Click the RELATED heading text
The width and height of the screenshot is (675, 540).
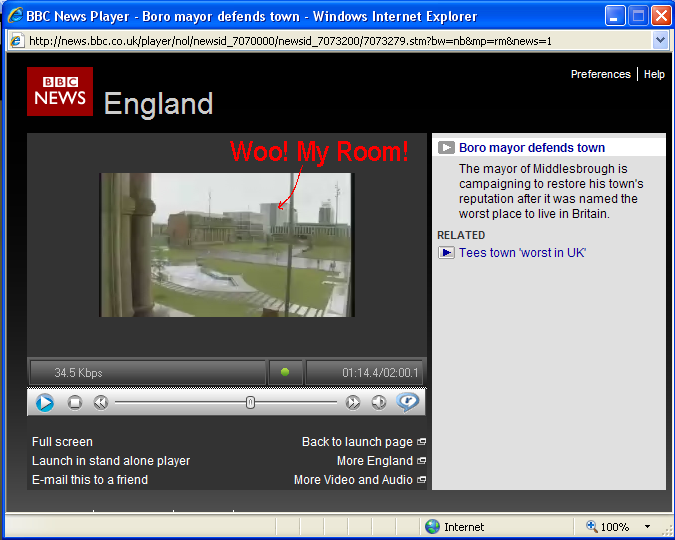tap(461, 235)
